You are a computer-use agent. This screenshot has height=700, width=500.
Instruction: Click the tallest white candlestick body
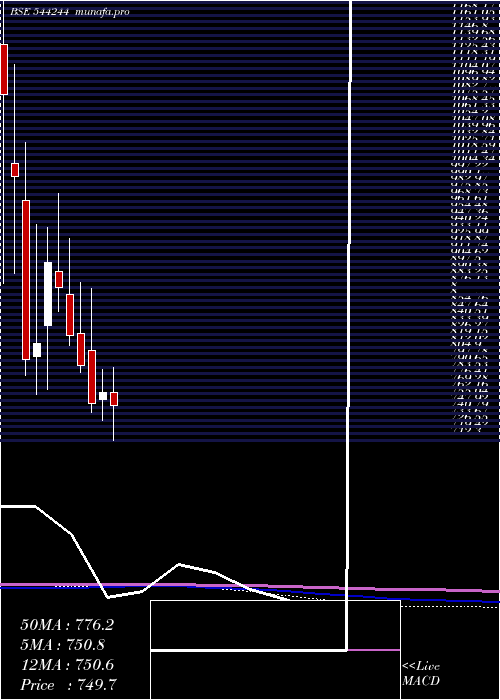coord(48,294)
